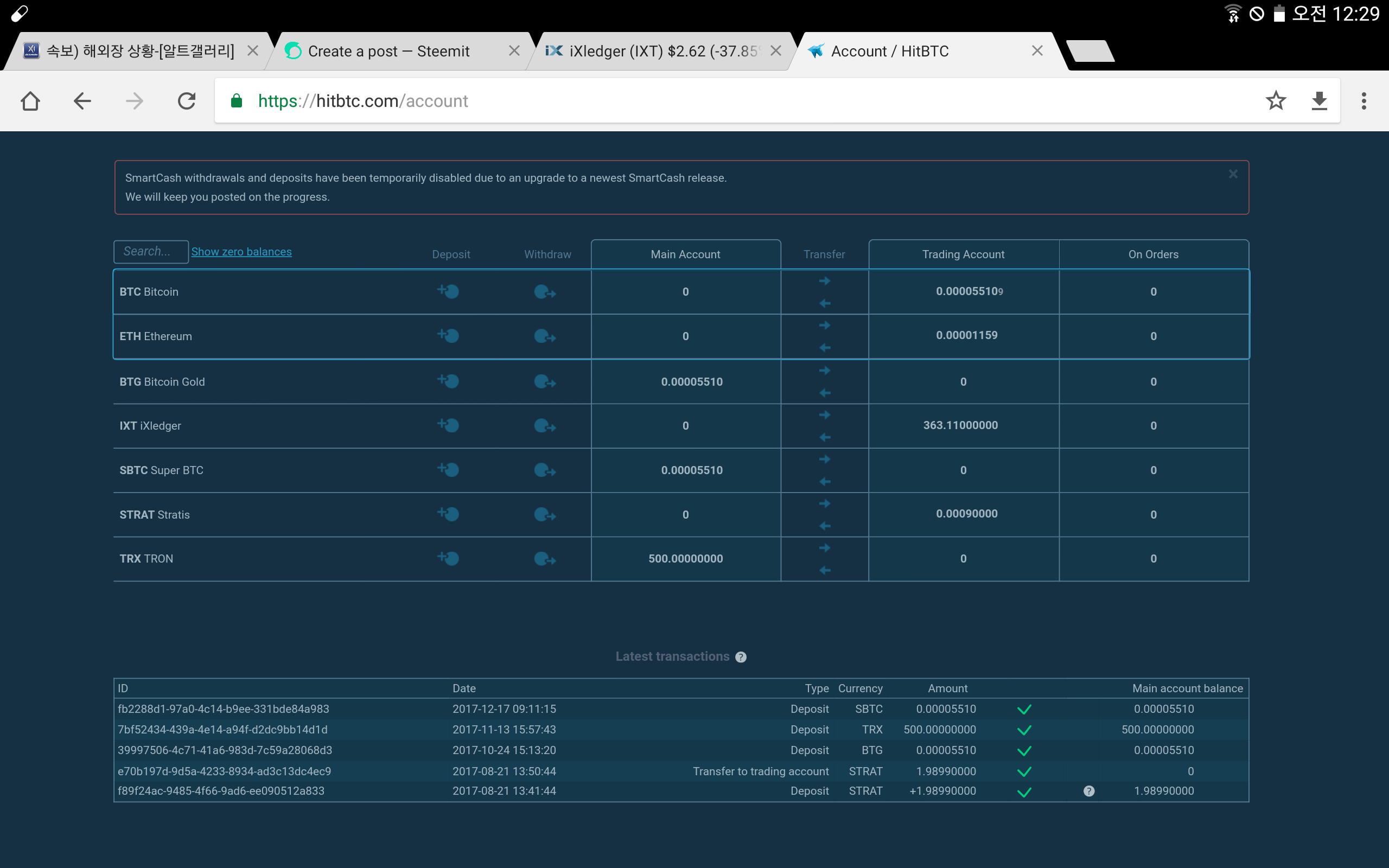Click IXT trading balance 363.11000000
The height and width of the screenshot is (868, 1389).
960,425
